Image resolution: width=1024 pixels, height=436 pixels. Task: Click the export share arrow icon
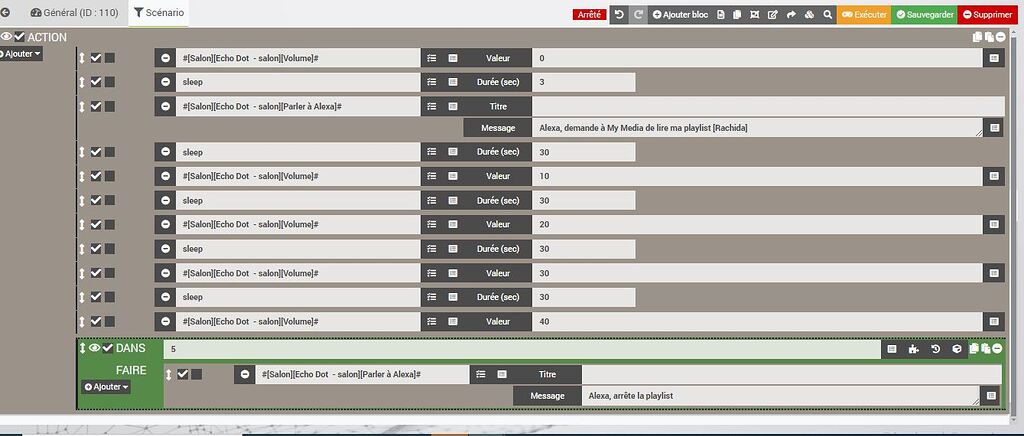(x=791, y=15)
